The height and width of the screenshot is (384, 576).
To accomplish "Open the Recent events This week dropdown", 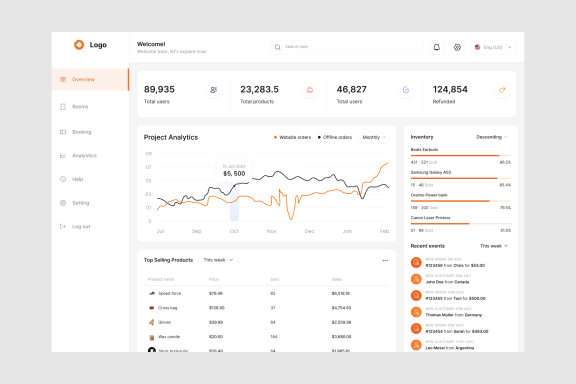I will pyautogui.click(x=494, y=246).
